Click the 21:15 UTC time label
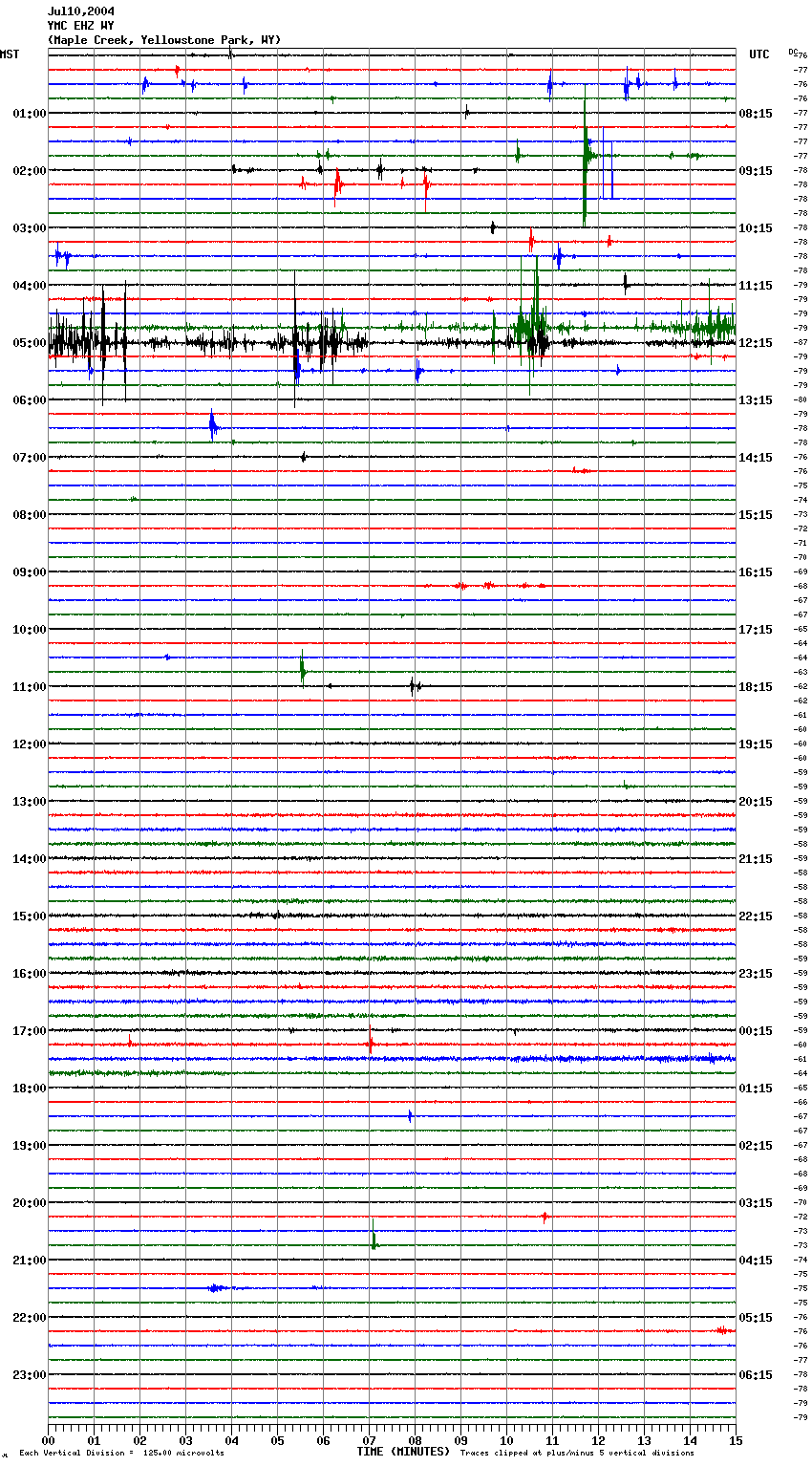The height and width of the screenshot is (1466, 812). (x=756, y=859)
